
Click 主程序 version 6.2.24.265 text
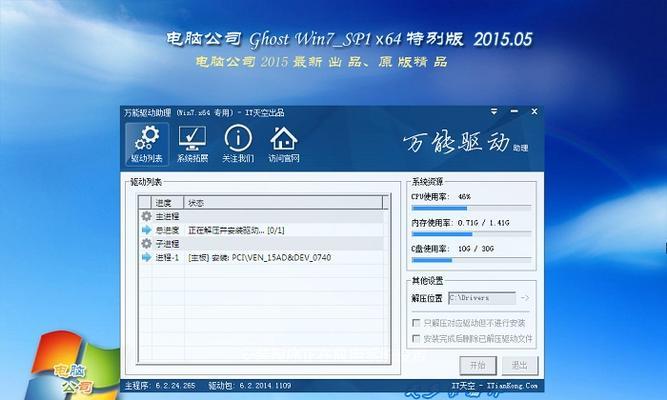point(160,386)
